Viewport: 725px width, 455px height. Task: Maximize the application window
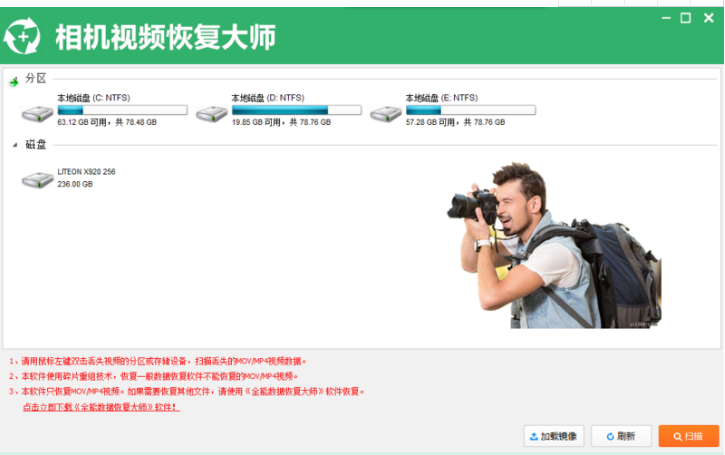click(685, 18)
